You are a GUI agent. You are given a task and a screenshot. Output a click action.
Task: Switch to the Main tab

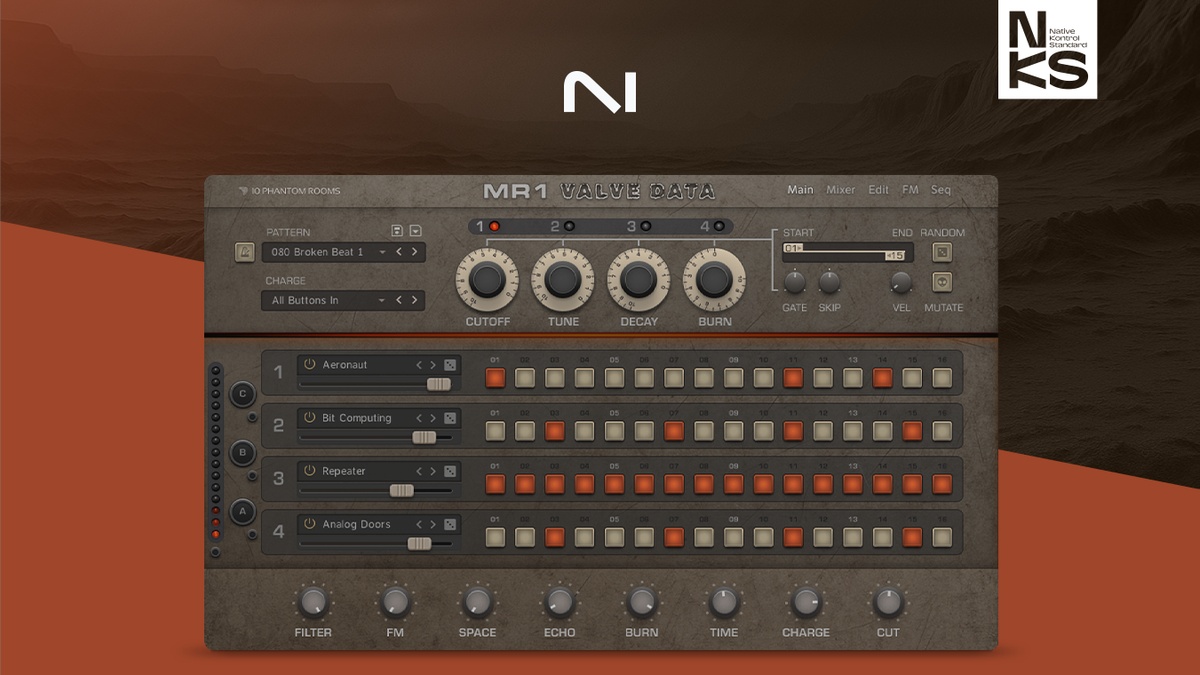tap(800, 190)
